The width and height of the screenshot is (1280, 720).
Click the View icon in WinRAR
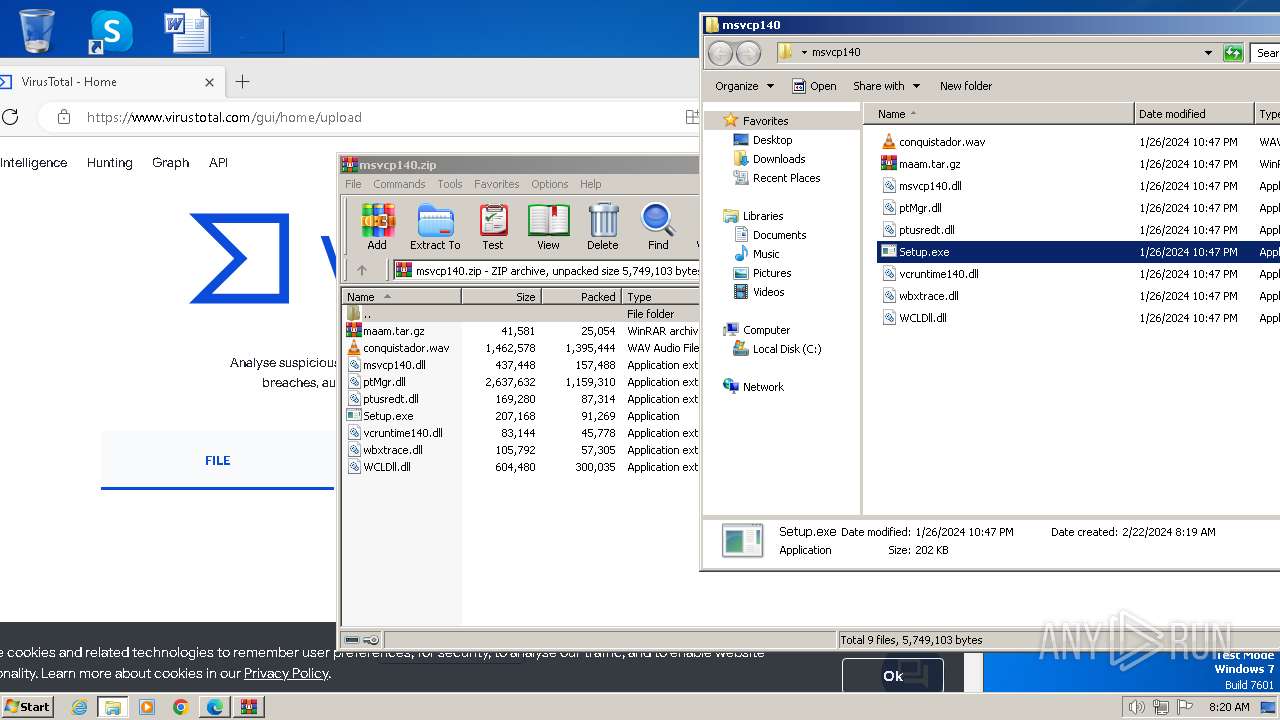[548, 226]
